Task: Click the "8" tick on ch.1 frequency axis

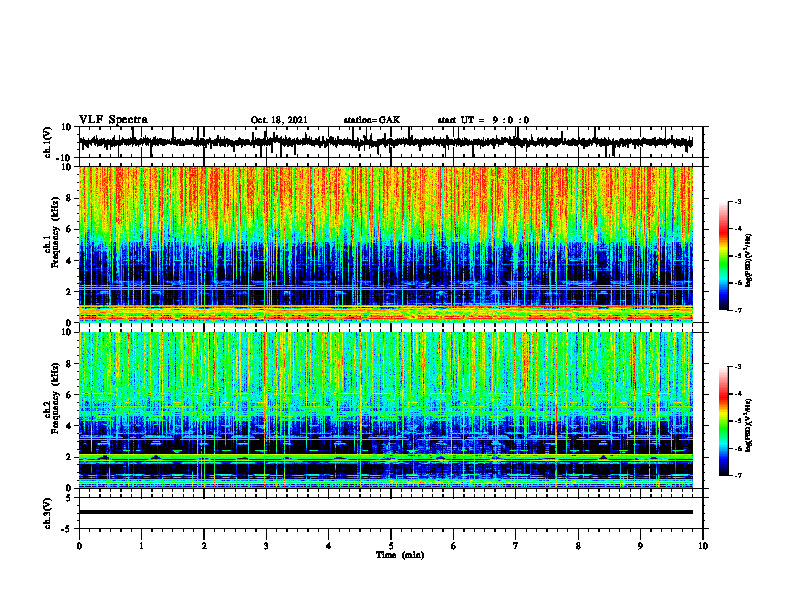Action: 70,198
